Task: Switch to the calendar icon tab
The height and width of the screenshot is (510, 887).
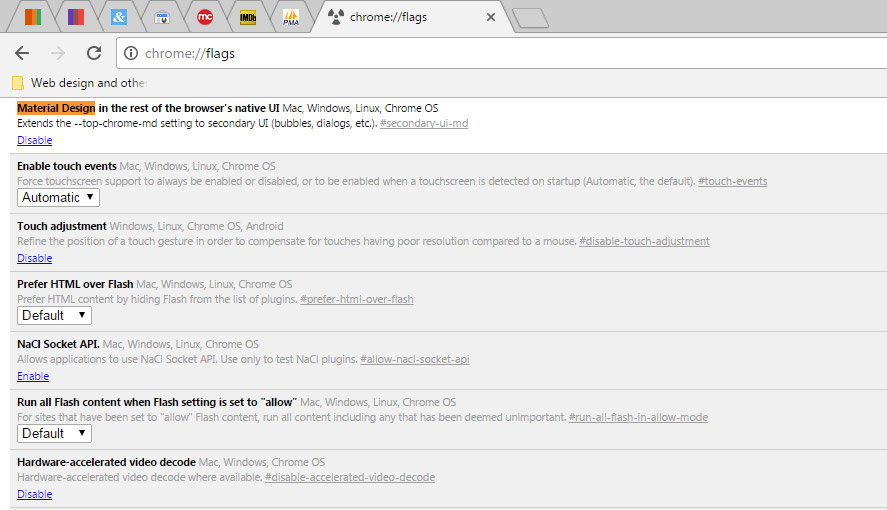Action: 162,18
